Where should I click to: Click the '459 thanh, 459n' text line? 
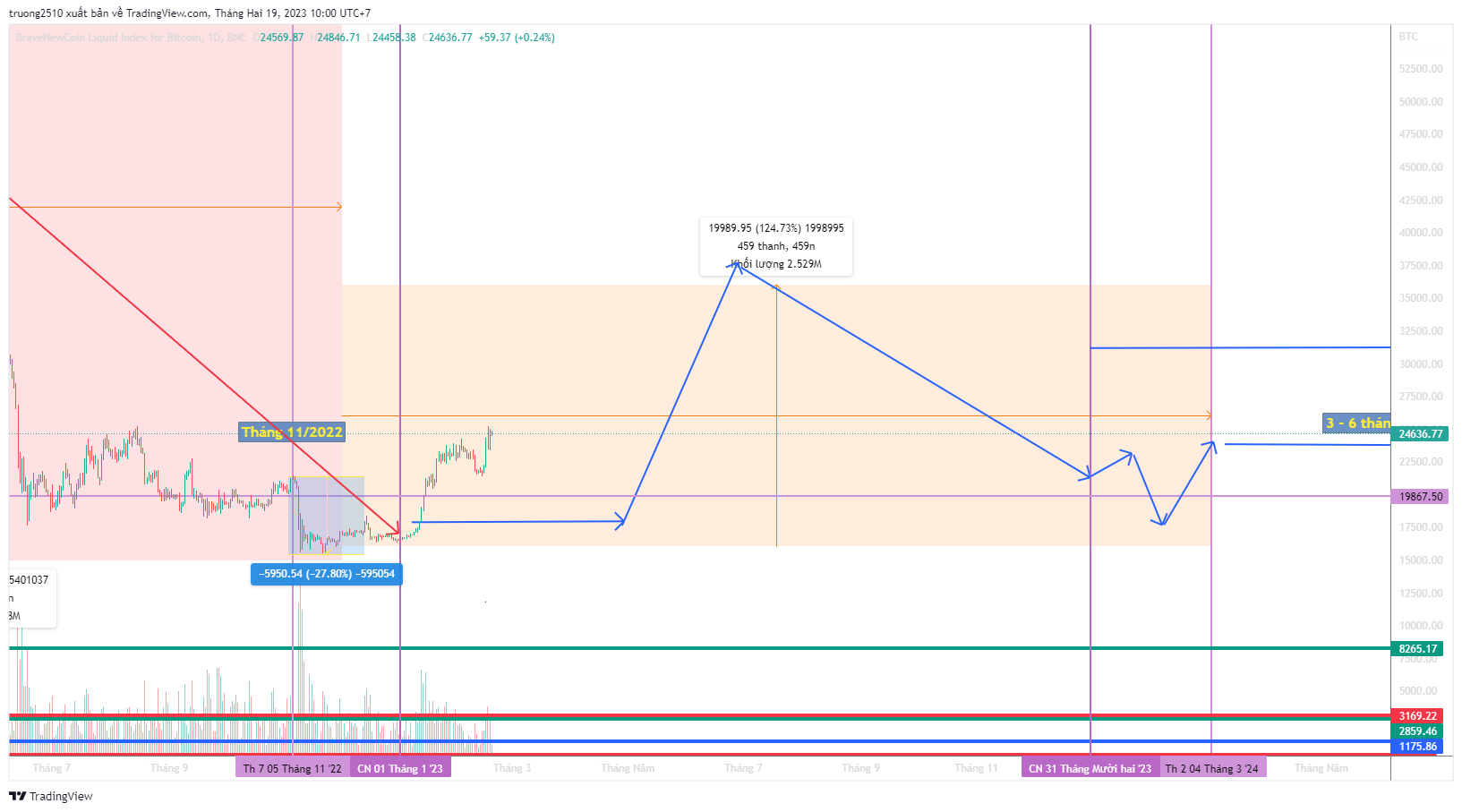click(776, 246)
